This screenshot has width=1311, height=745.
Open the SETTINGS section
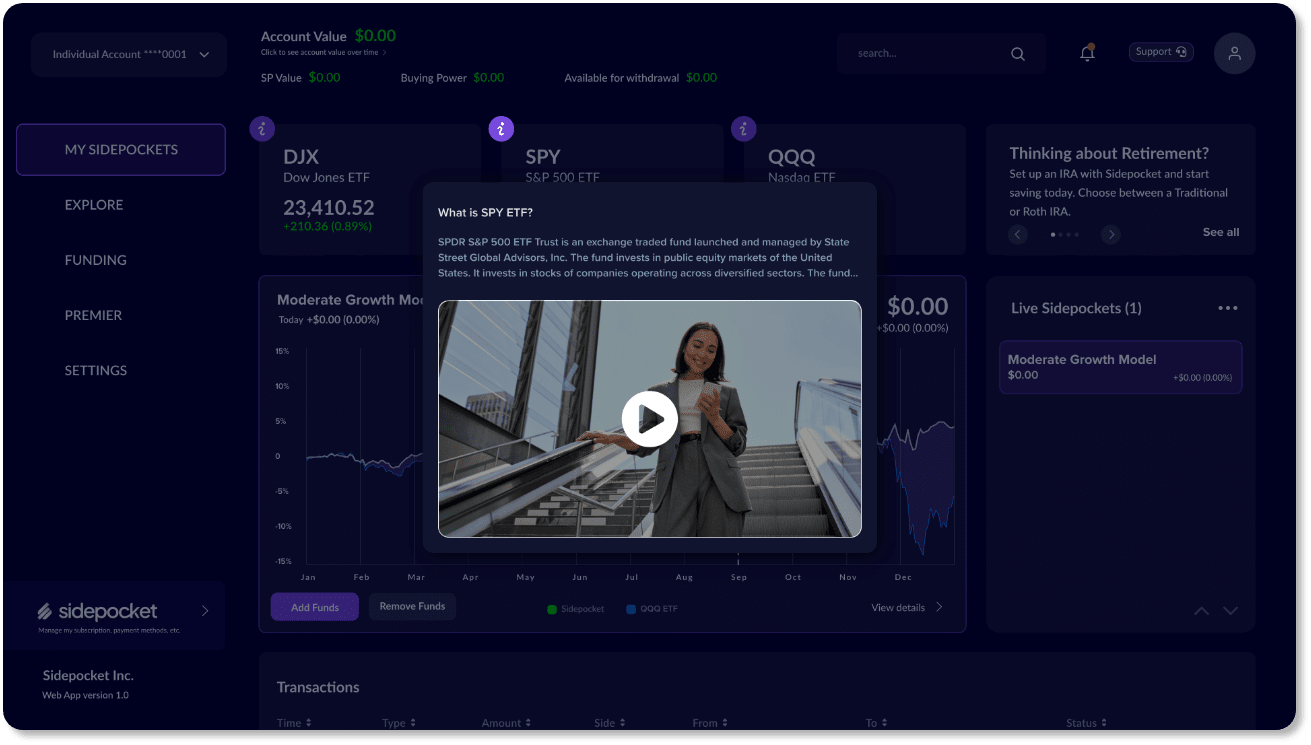96,370
